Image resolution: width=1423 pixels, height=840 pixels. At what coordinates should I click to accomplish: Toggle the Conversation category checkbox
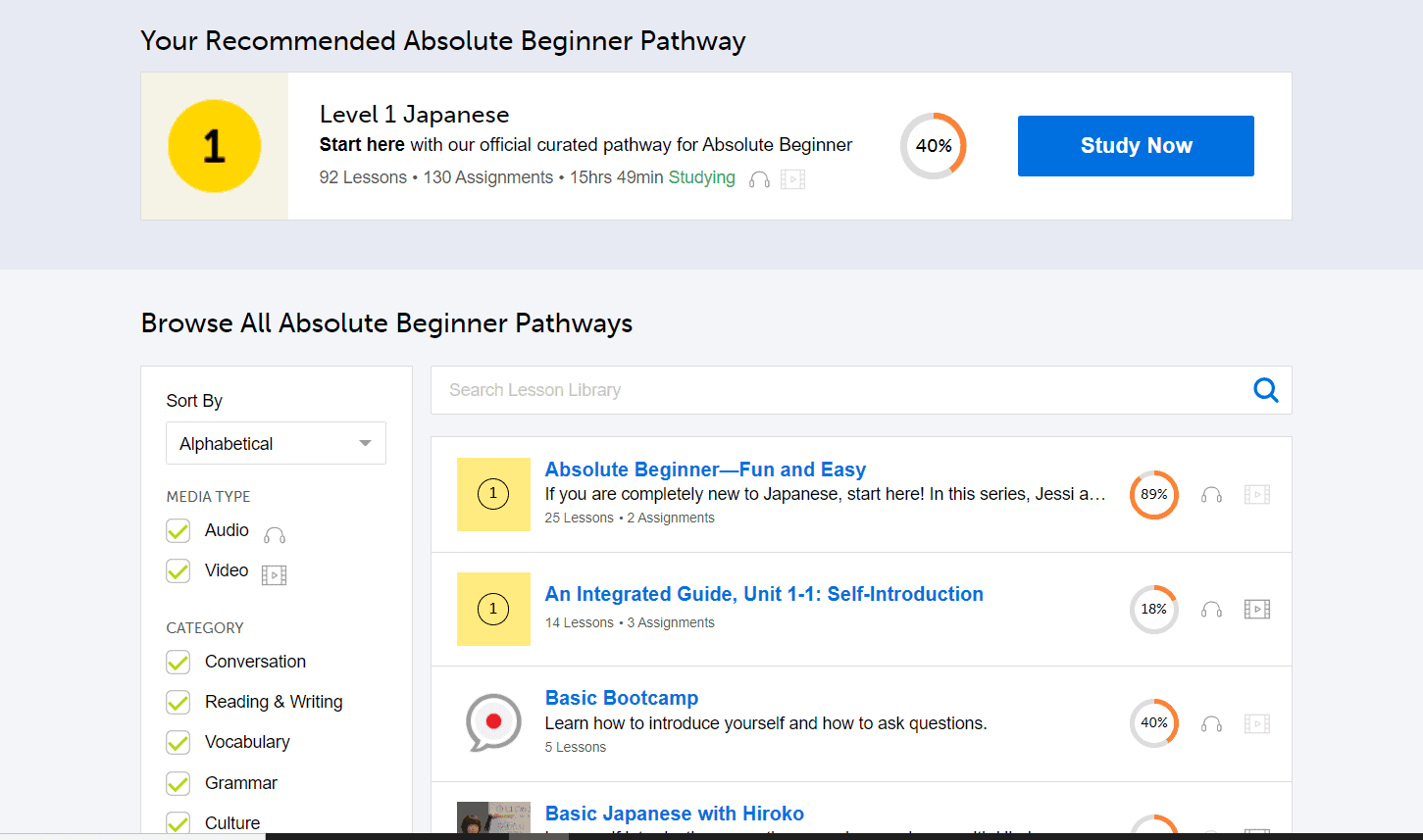tap(178, 662)
